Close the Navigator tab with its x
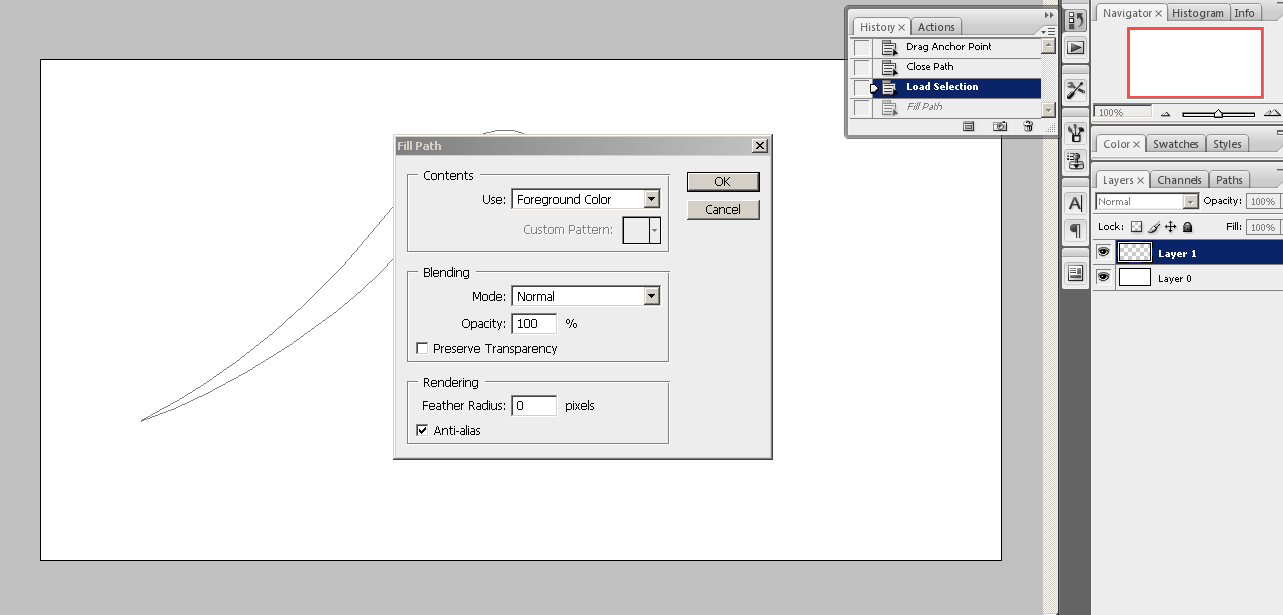Viewport: 1283px width, 615px height. pyautogui.click(x=1160, y=13)
